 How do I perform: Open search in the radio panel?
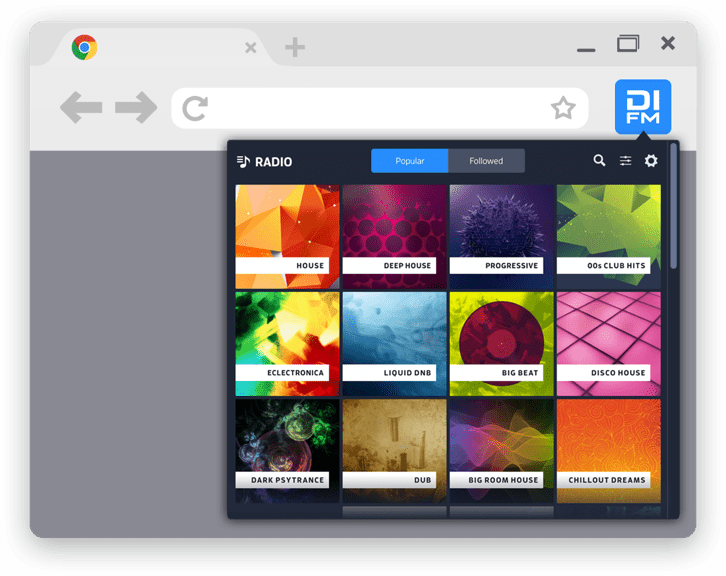[599, 160]
